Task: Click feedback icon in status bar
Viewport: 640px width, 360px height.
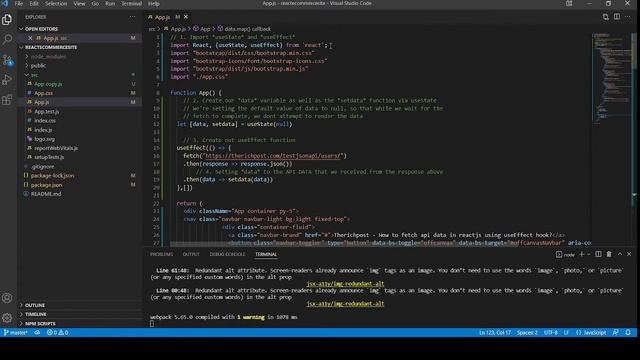Action: [616, 333]
